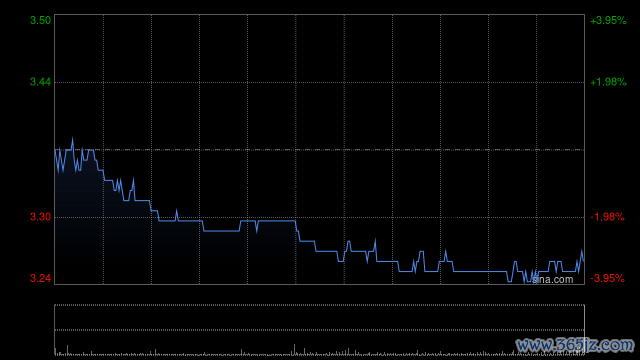Click the 3.50 price axis label
Image resolution: width=640 pixels, height=360 pixels.
tap(40, 20)
